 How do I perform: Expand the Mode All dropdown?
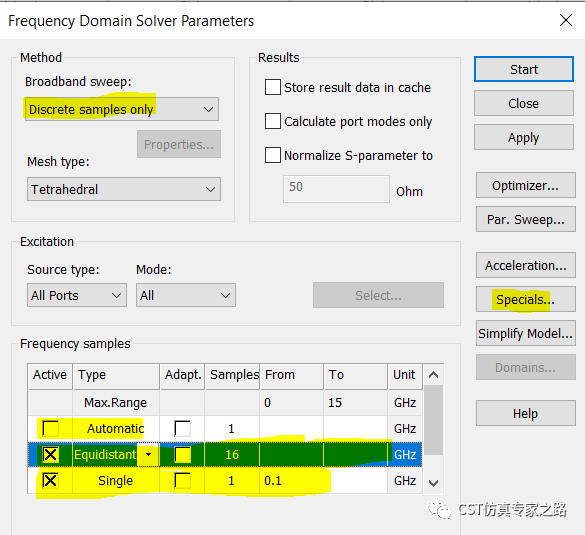point(186,295)
